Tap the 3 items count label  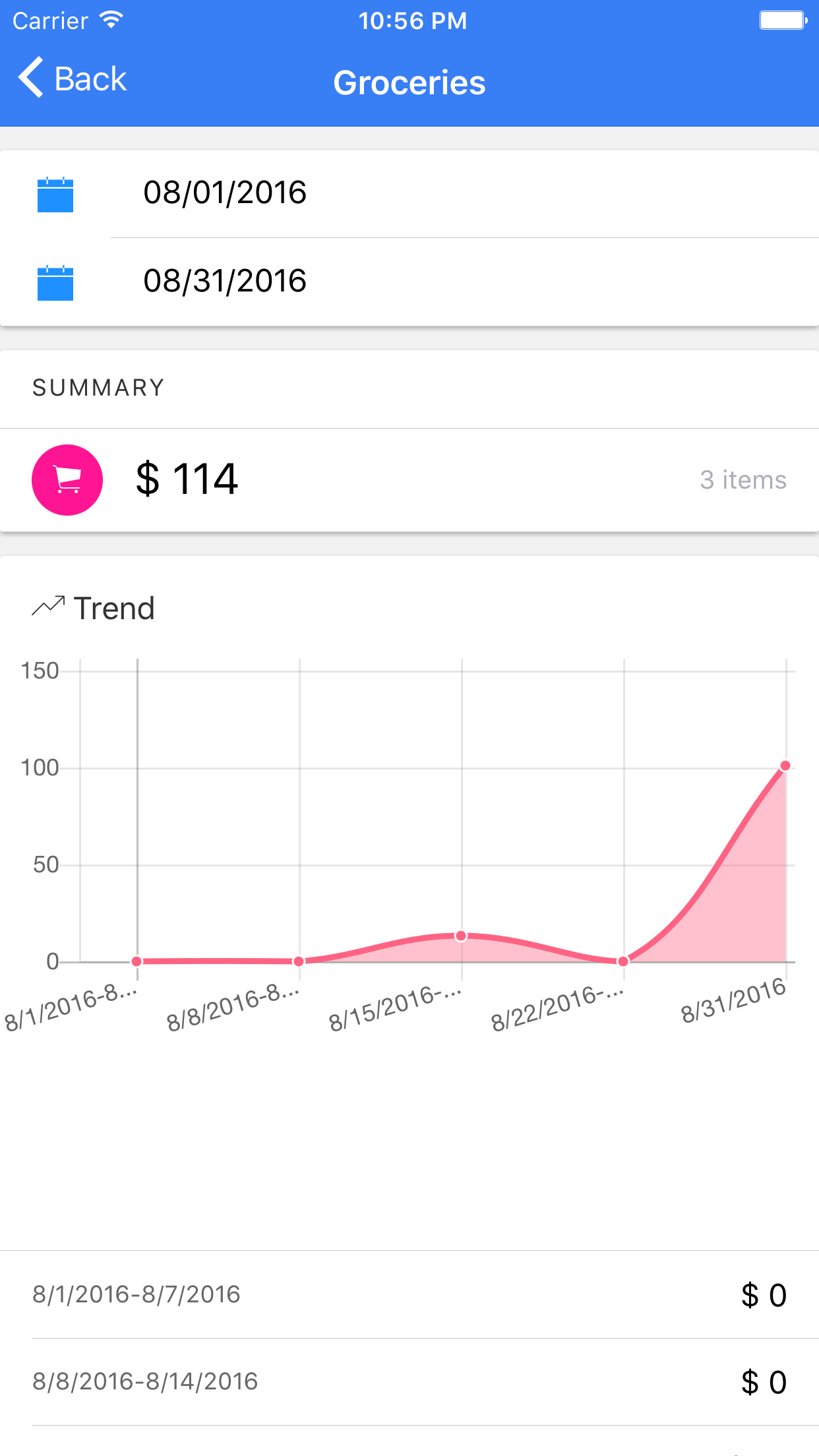pos(743,480)
